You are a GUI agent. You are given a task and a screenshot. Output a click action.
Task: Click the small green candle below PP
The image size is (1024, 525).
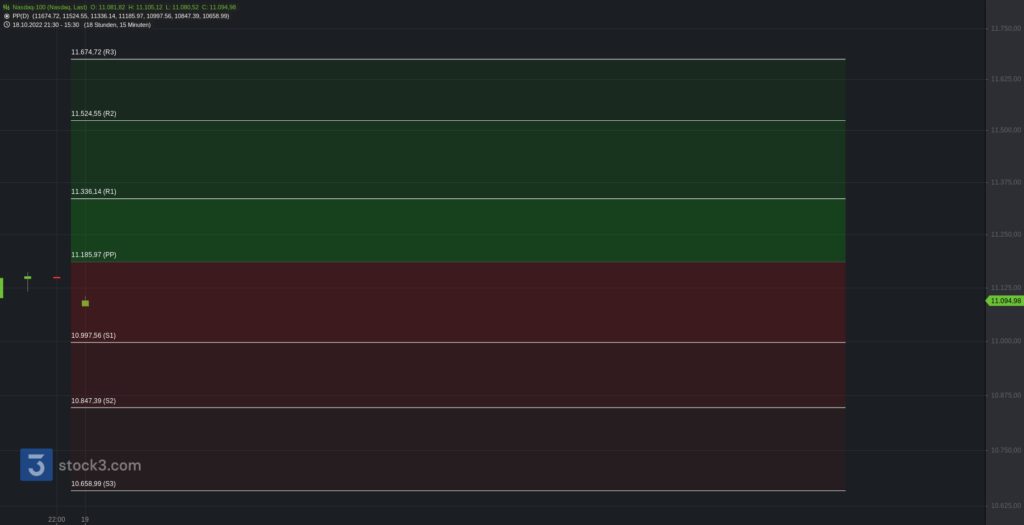click(85, 302)
